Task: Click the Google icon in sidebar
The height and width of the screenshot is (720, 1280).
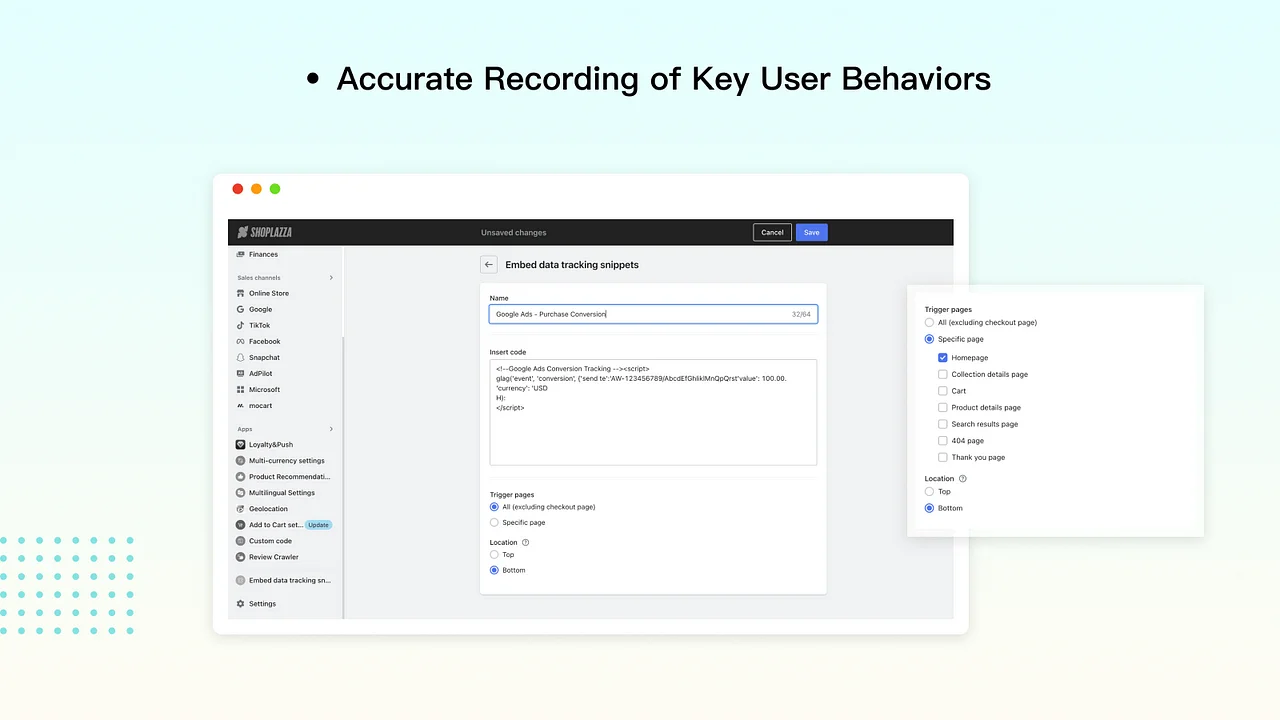Action: 240,310
